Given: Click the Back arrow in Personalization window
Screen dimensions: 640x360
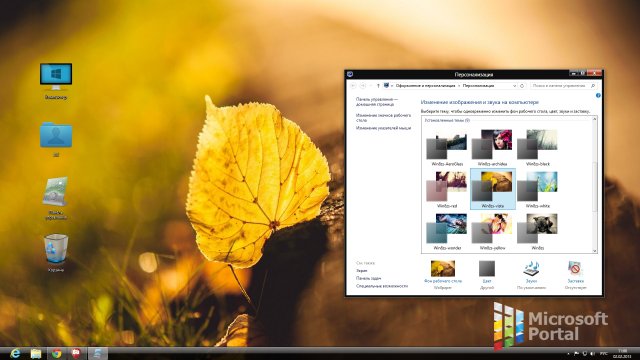Looking at the screenshot, I should coord(353,86).
